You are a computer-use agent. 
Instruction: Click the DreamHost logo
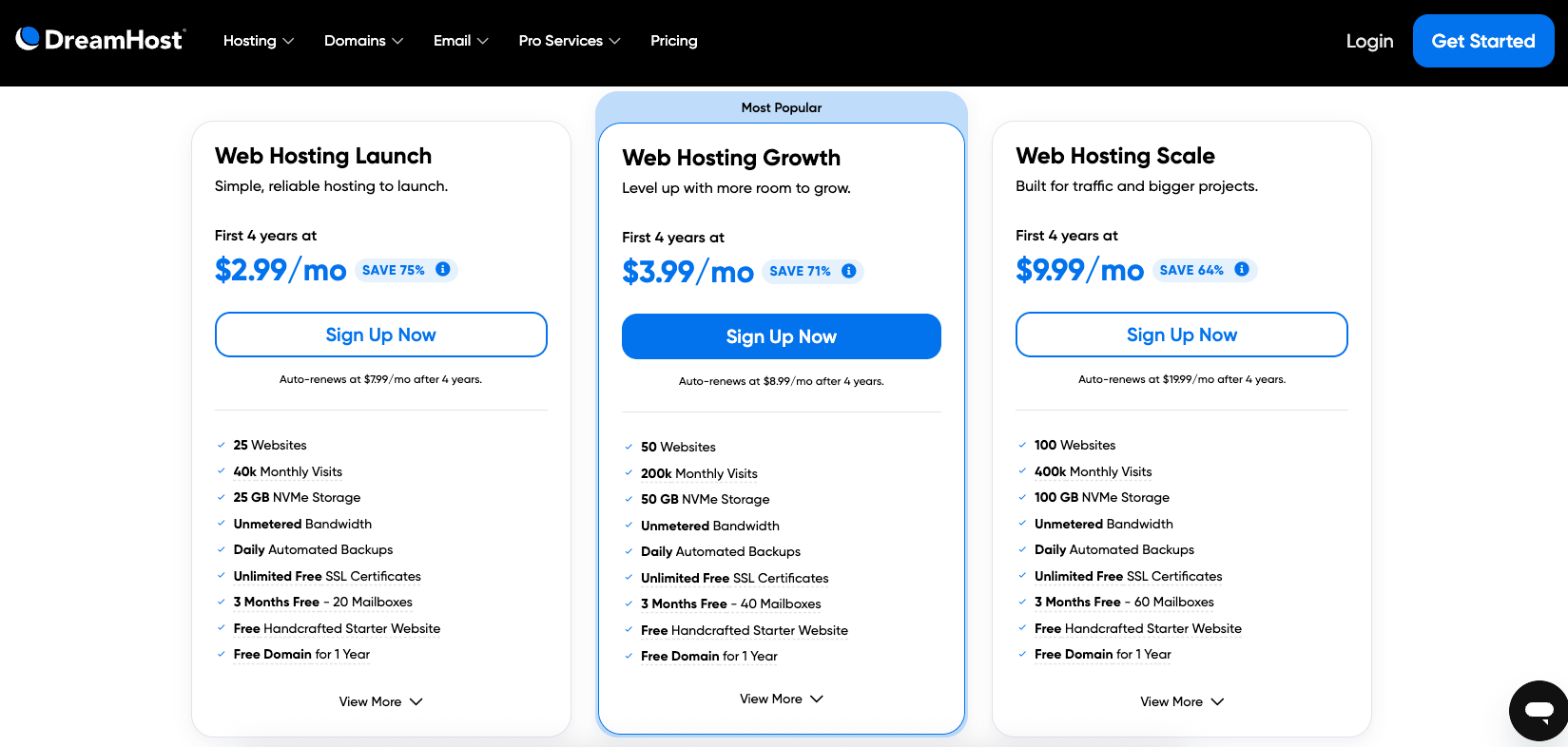tap(101, 40)
